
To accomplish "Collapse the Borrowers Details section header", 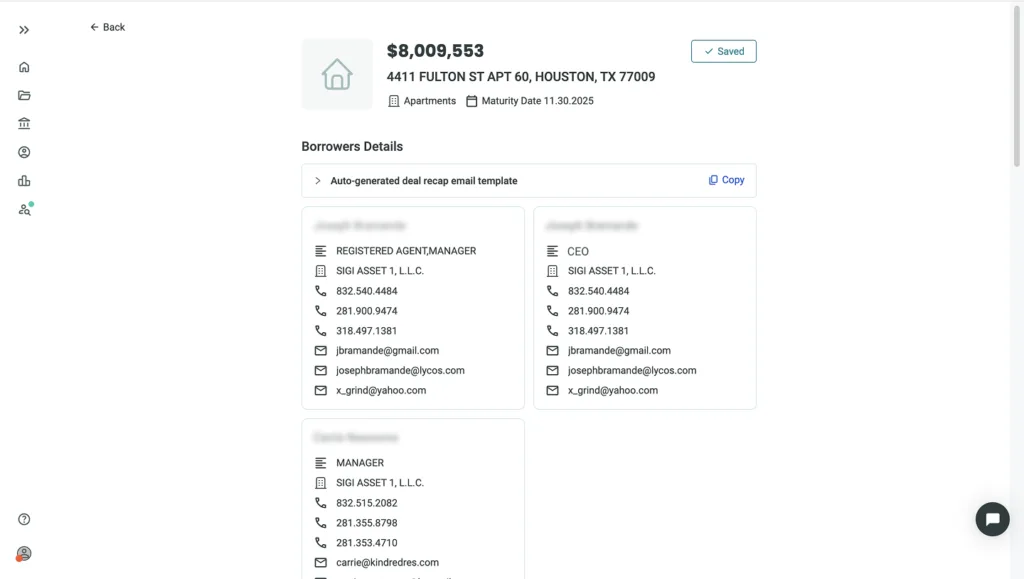I will click(352, 146).
